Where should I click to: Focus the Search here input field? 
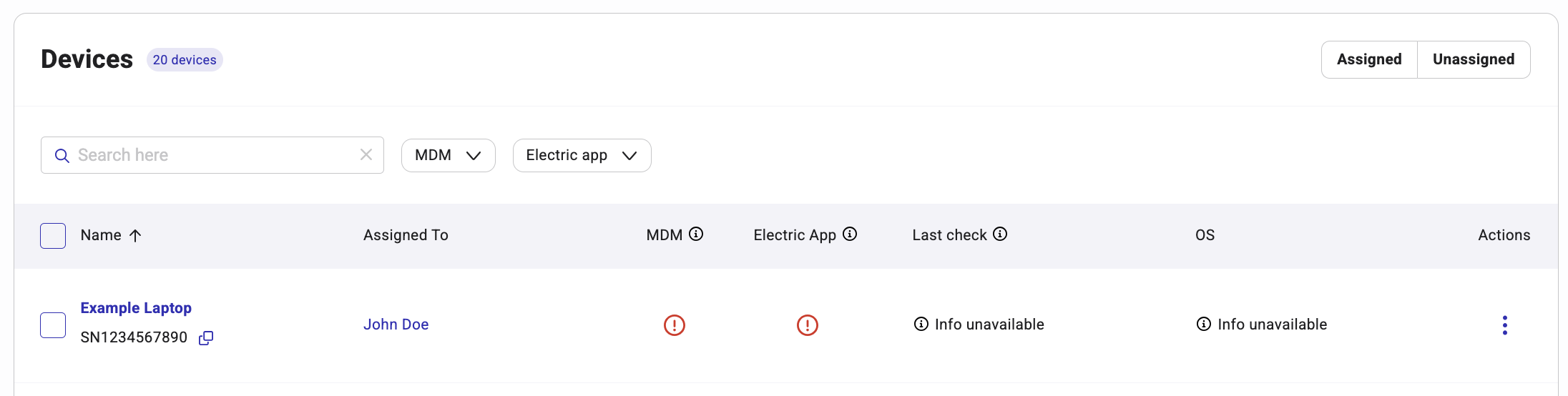[212, 155]
